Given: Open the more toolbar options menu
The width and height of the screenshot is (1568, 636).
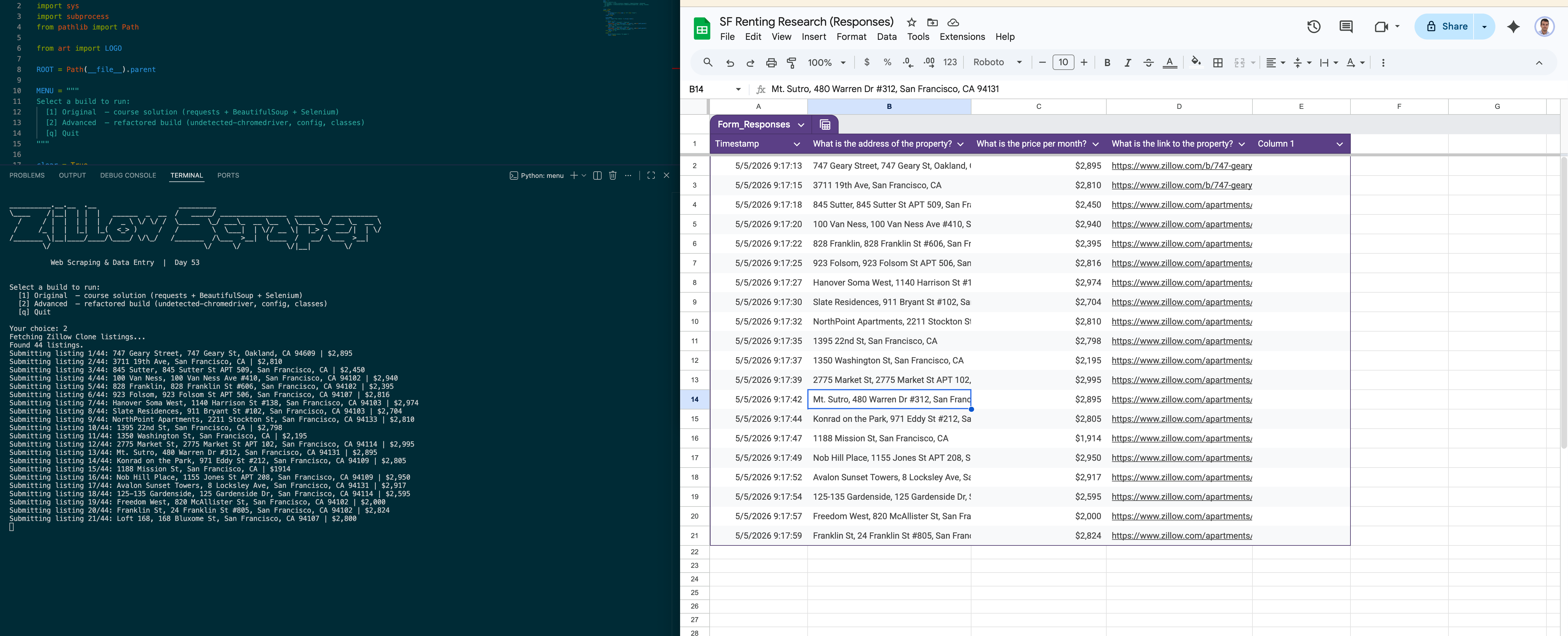Looking at the screenshot, I should point(1383,63).
